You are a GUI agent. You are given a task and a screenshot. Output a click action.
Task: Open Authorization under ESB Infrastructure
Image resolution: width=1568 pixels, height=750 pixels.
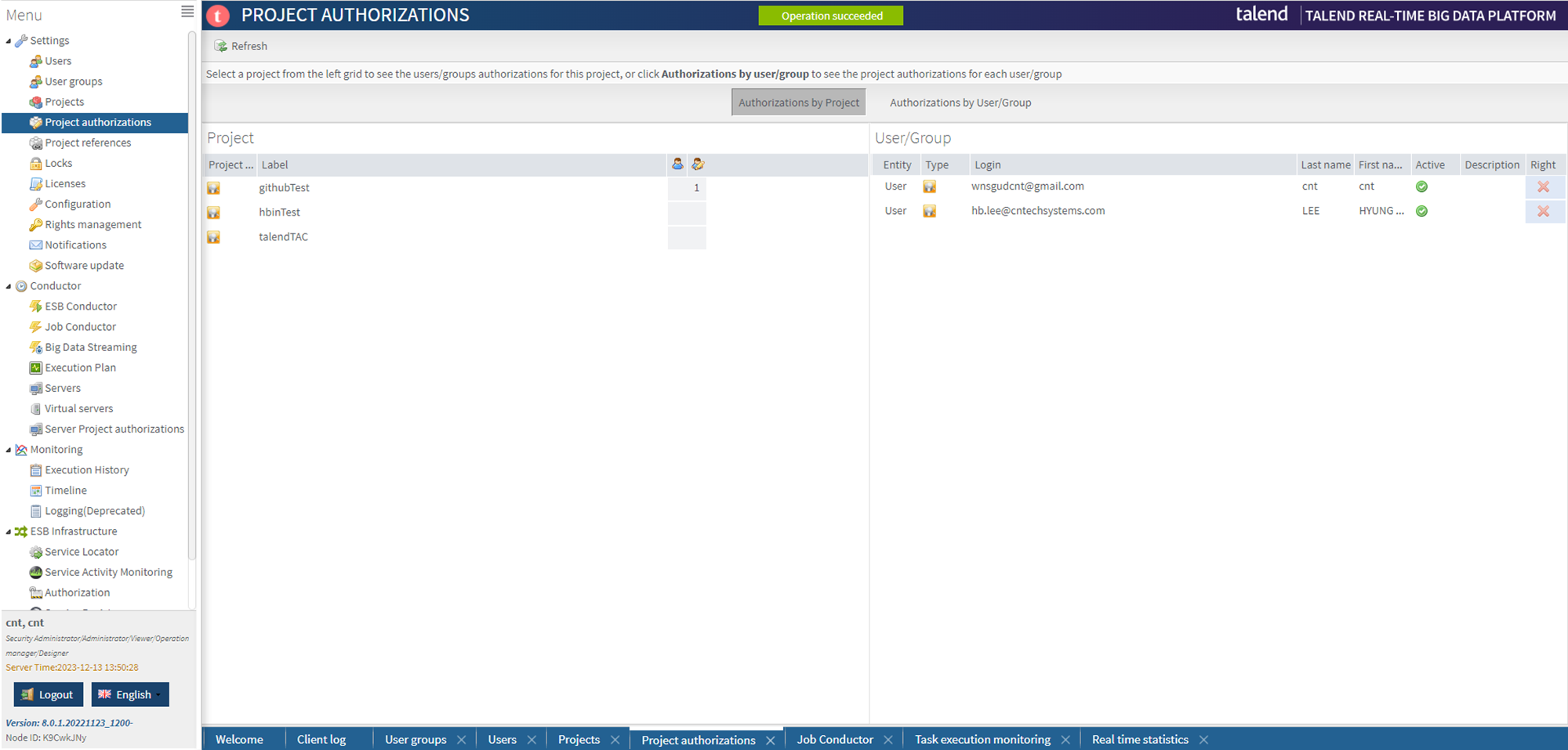[77, 592]
